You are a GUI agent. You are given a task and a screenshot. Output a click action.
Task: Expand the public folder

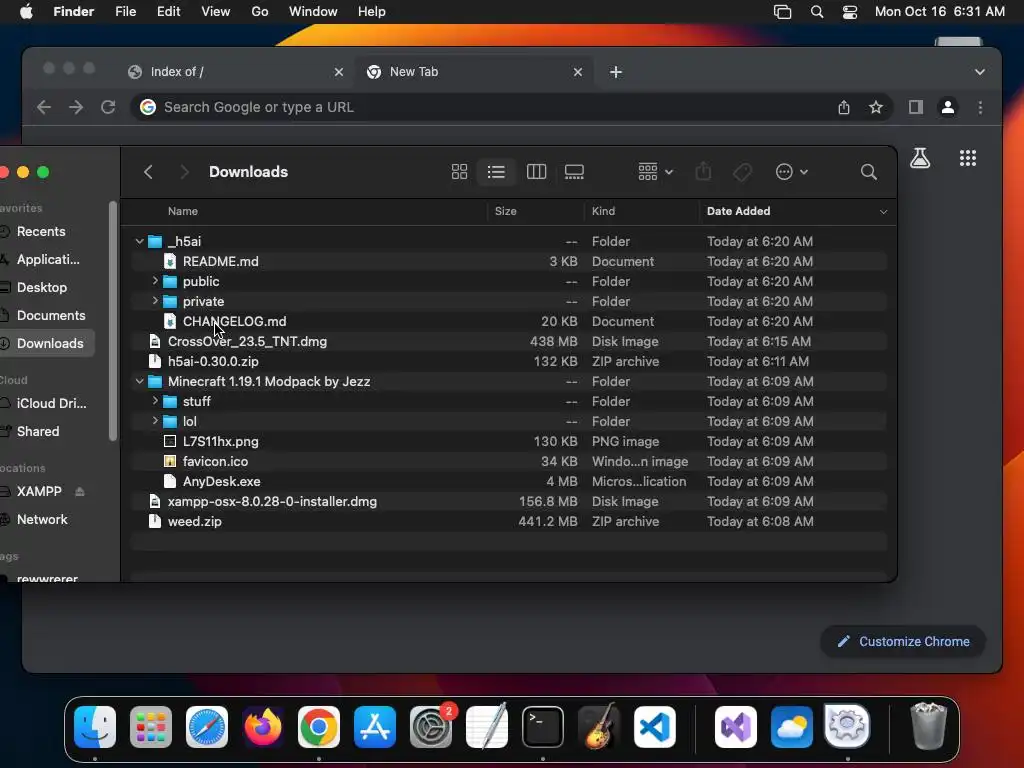point(155,281)
